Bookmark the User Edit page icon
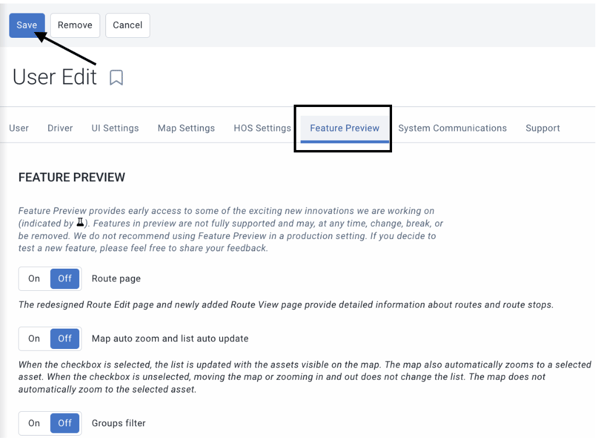 click(x=116, y=77)
